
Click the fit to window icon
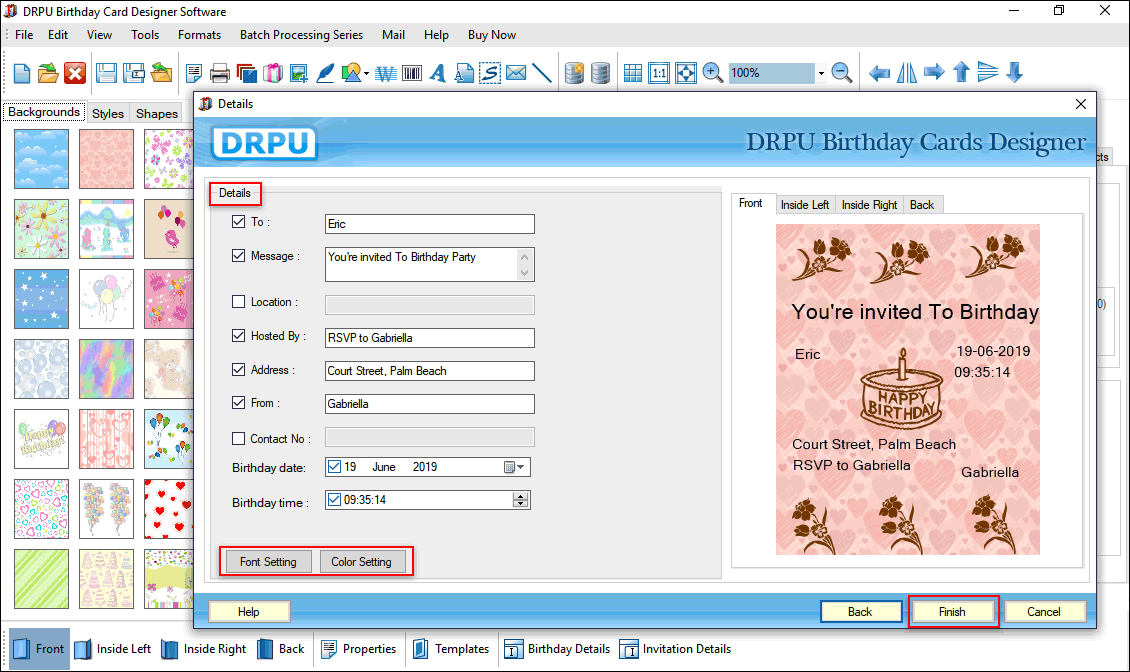click(x=685, y=73)
